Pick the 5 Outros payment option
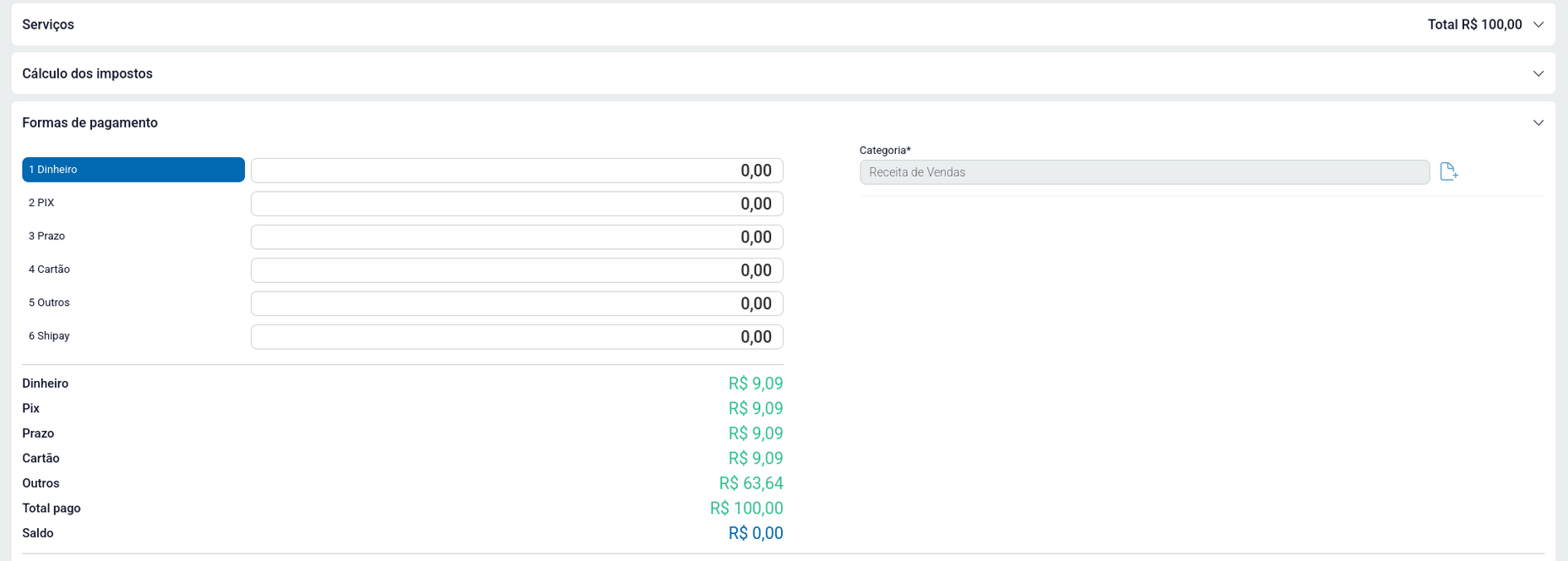1568x561 pixels. point(133,302)
